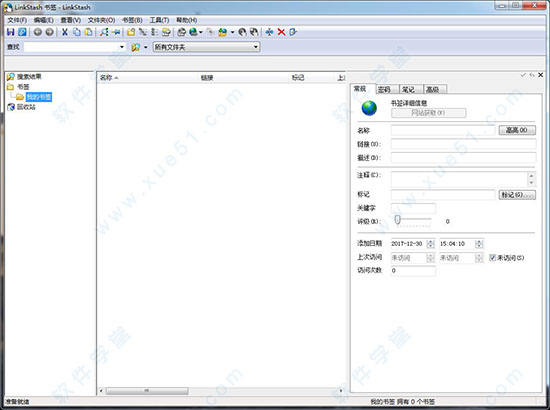Select 回收站 in the tree

pyautogui.click(x=26, y=107)
